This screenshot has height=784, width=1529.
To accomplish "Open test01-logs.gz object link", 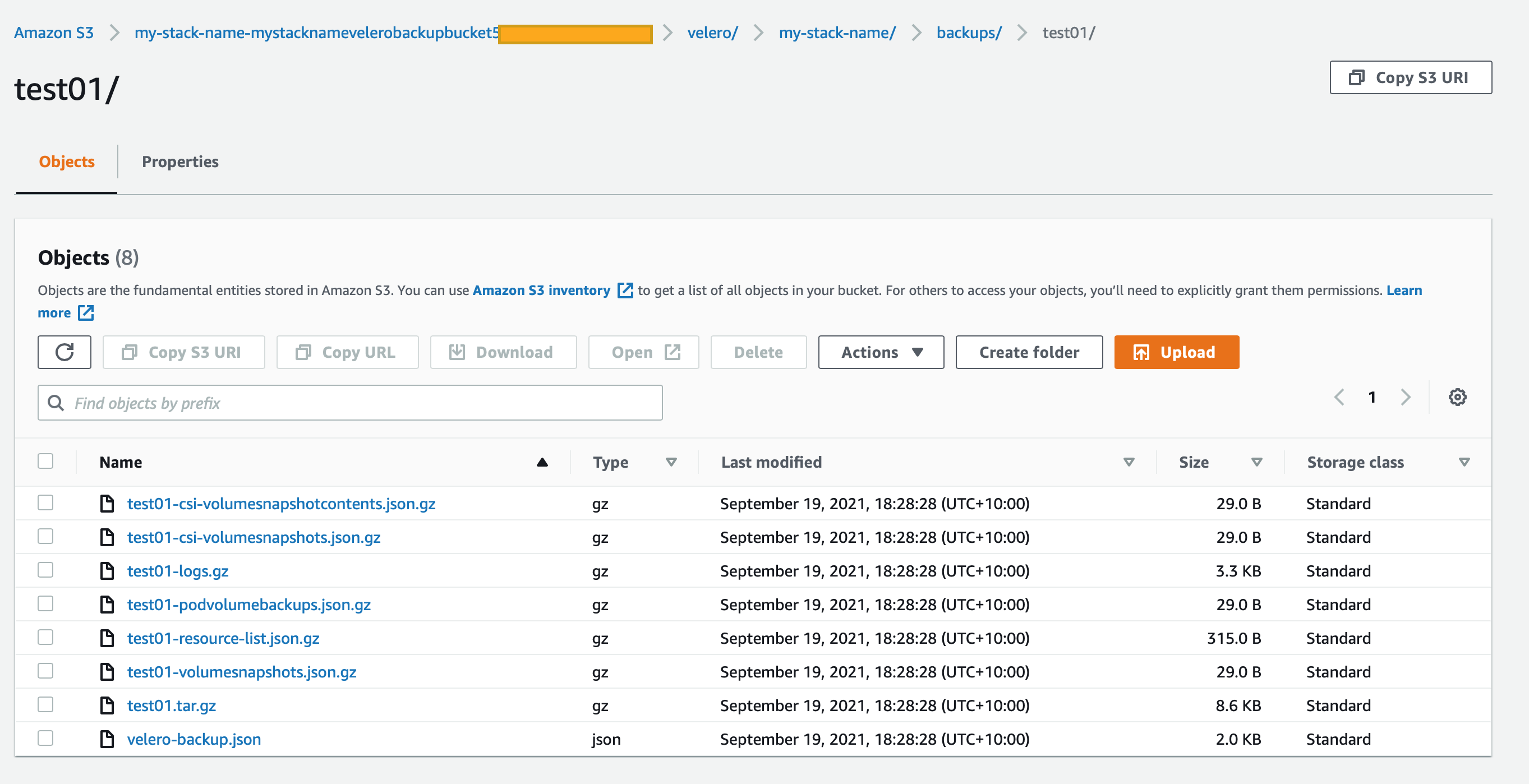I will [x=178, y=571].
